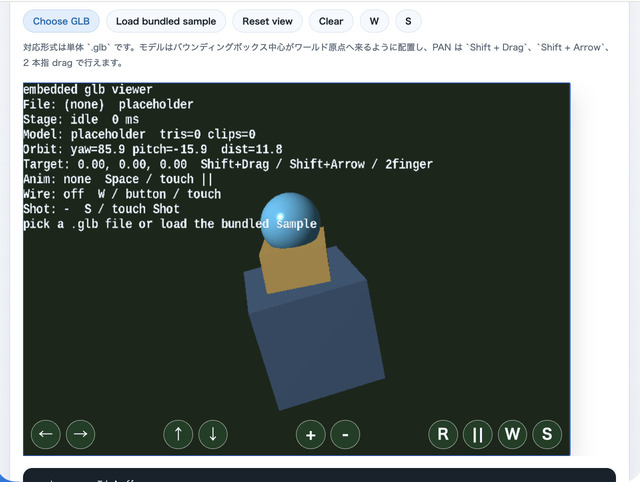Click the 'Anim: none' status line
This screenshot has width=640, height=482.
point(118,179)
